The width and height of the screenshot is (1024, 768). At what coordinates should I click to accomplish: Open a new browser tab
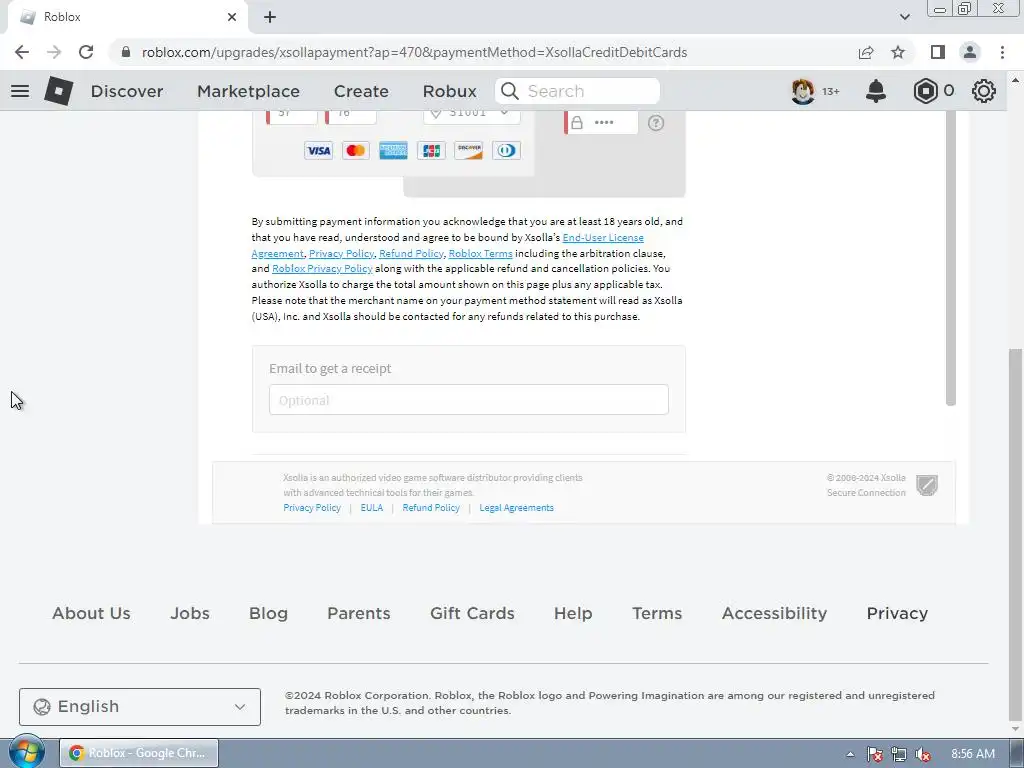[x=270, y=17]
